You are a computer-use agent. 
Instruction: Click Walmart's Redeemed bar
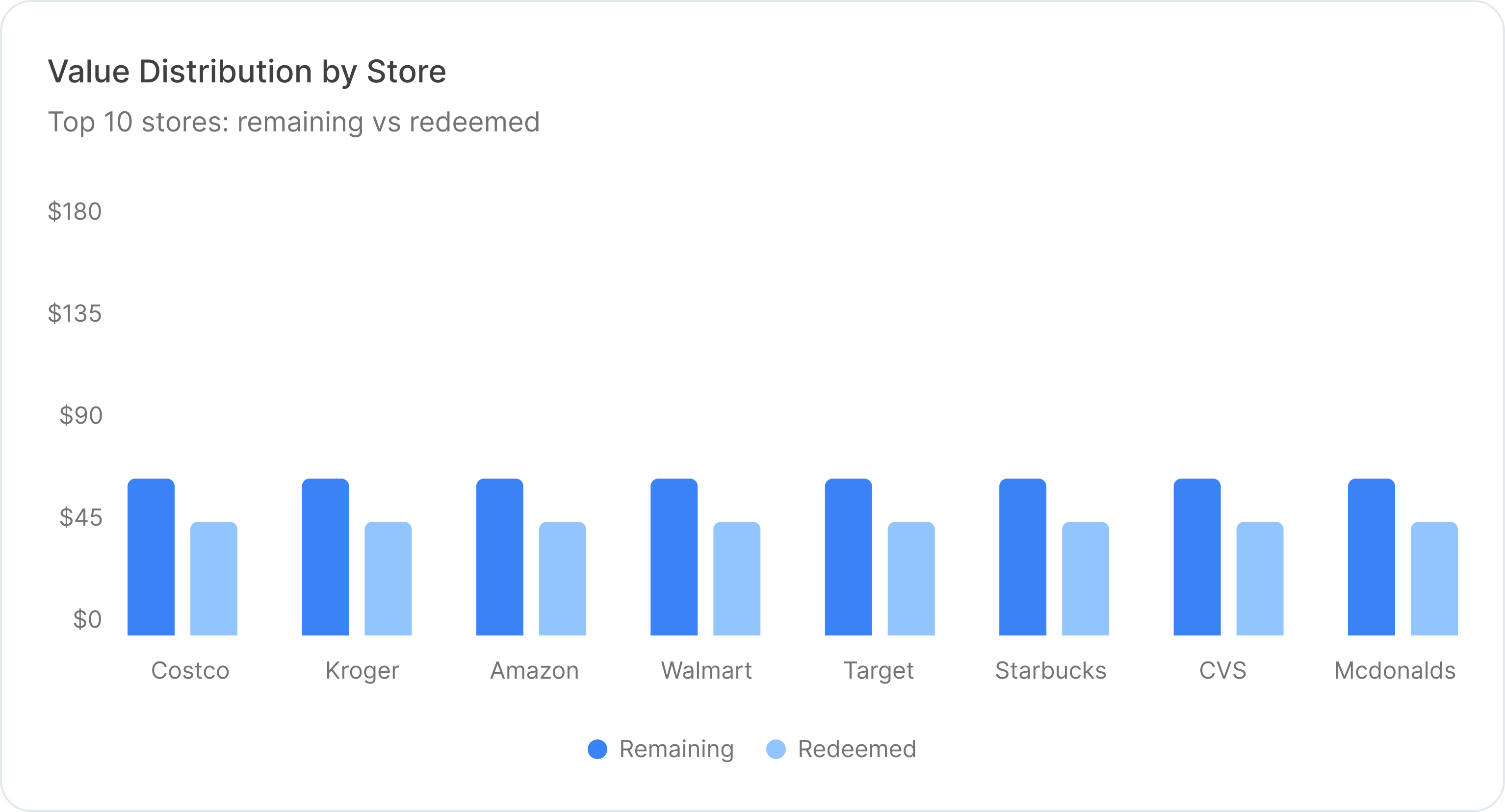737,578
